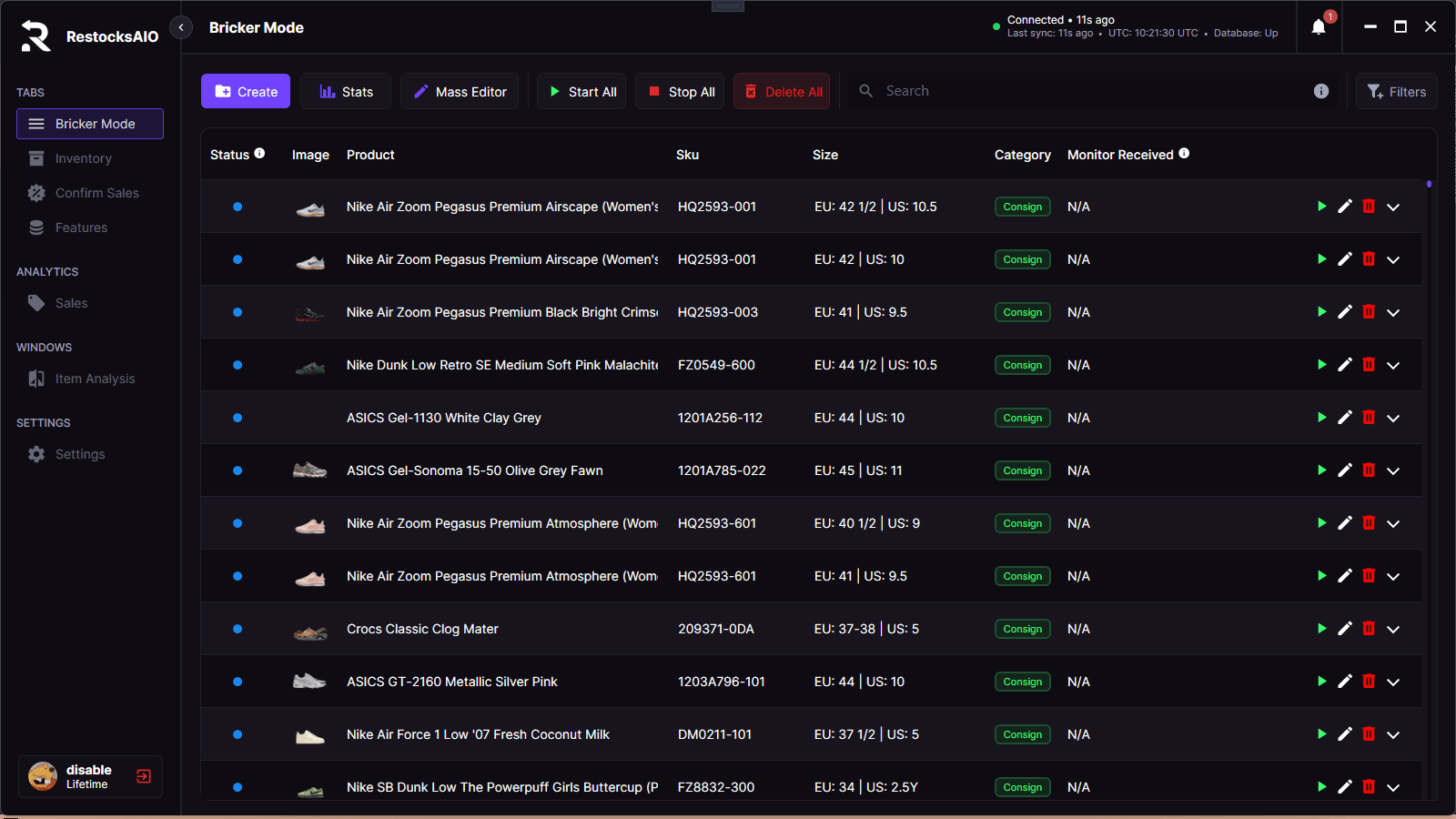1456x819 pixels.
Task: Open the notifications bell
Action: coord(1319,27)
